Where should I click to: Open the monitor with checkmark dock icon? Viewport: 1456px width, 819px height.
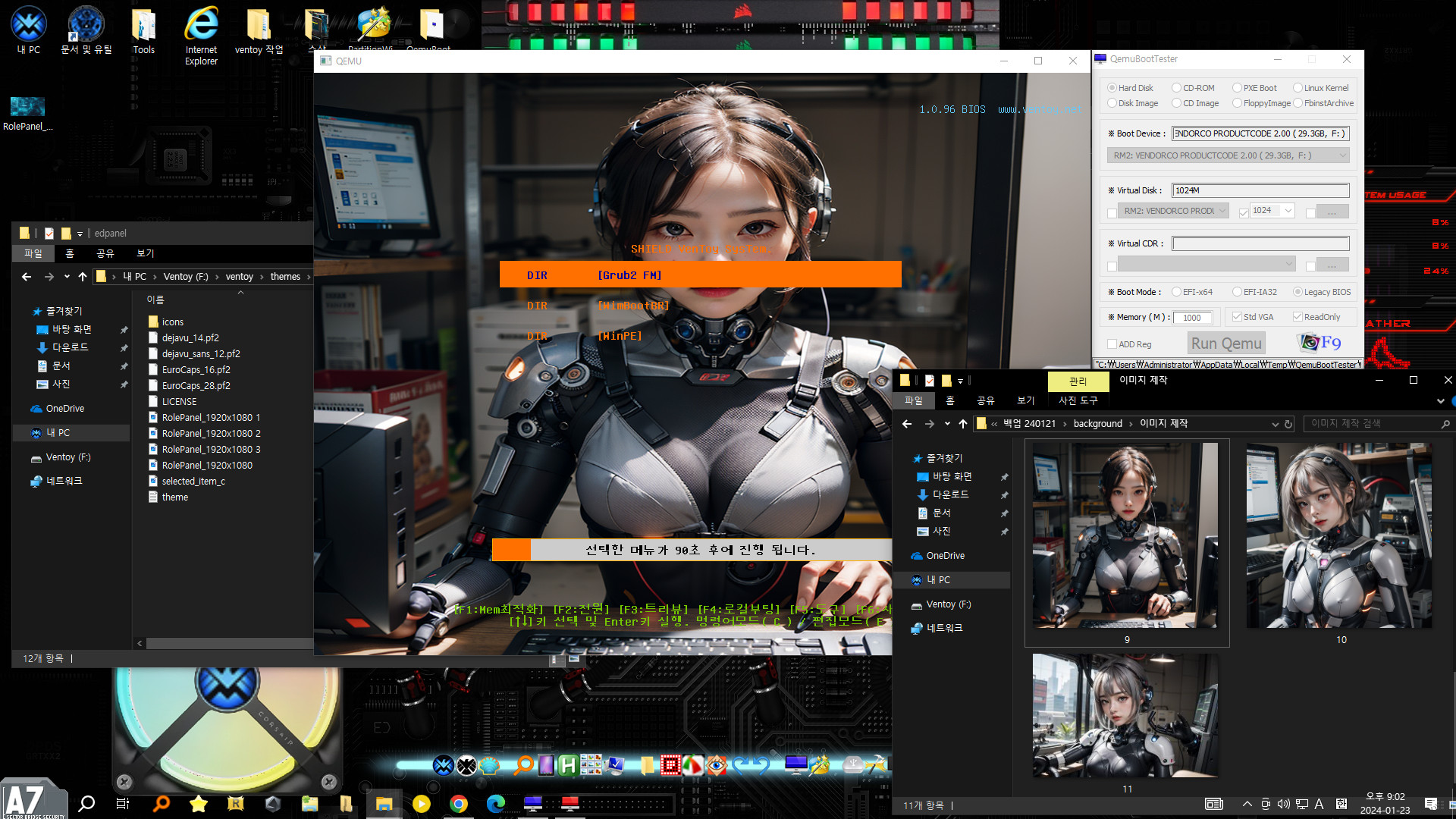point(616,765)
